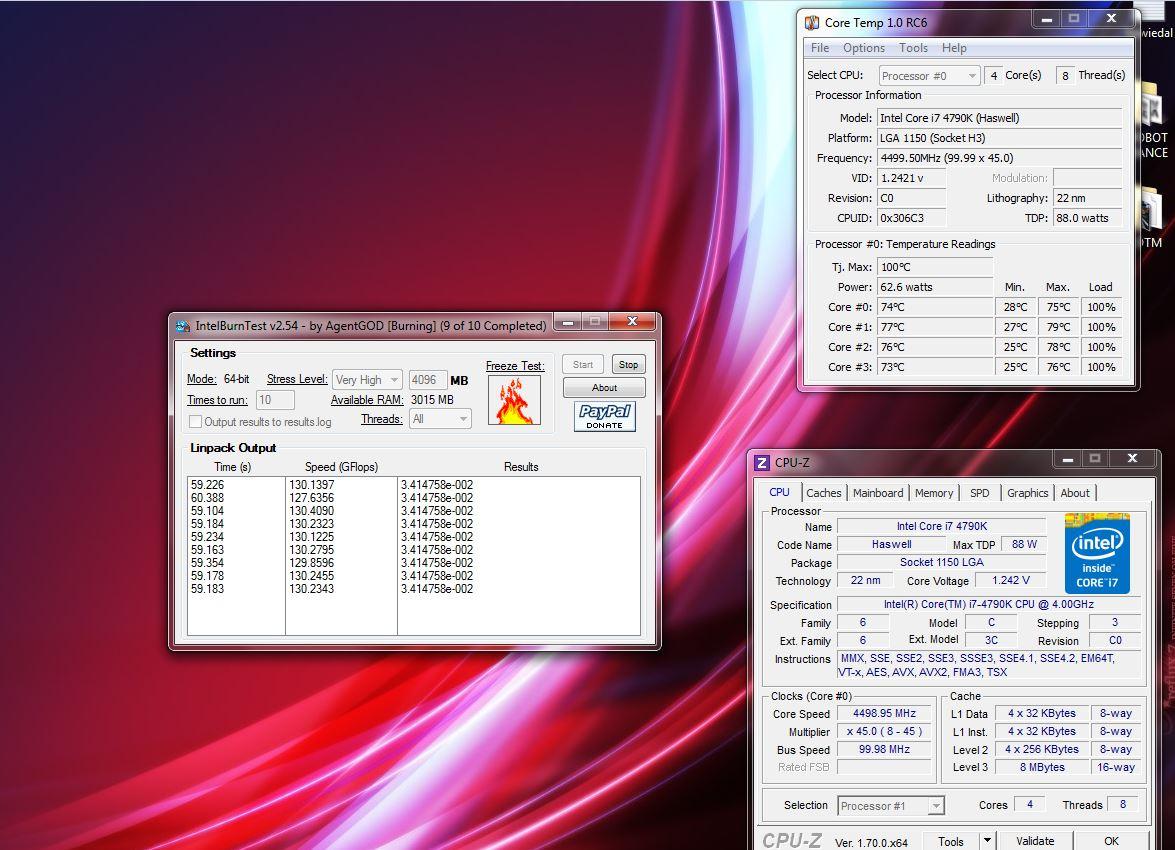This screenshot has width=1175, height=850.
Task: Click the Core #0 74°C temperature reading
Action: tap(935, 307)
